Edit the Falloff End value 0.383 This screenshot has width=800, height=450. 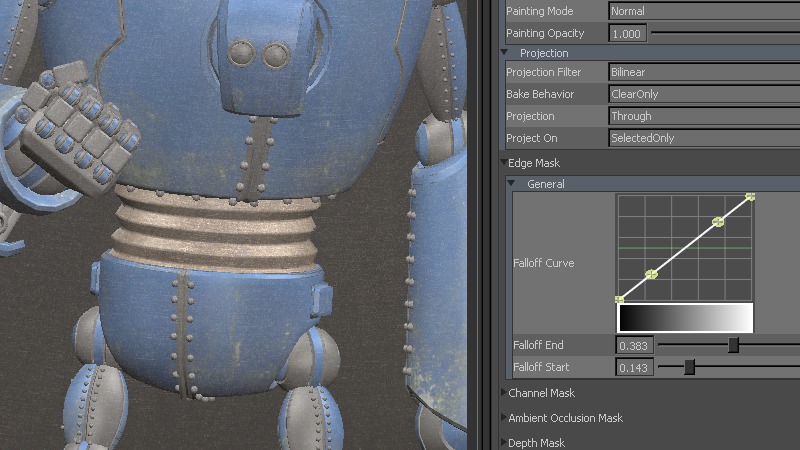click(634, 345)
